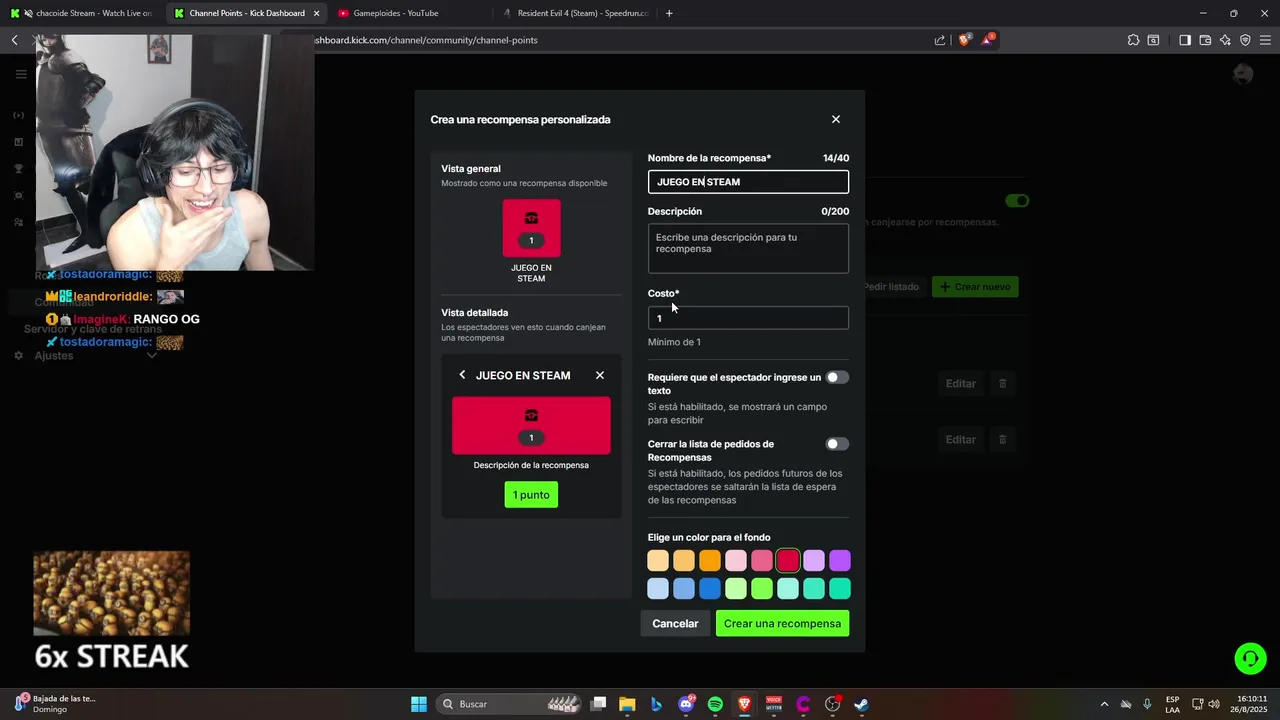This screenshot has width=1280, height=720.
Task: Click Cancelar button
Action: 675,623
